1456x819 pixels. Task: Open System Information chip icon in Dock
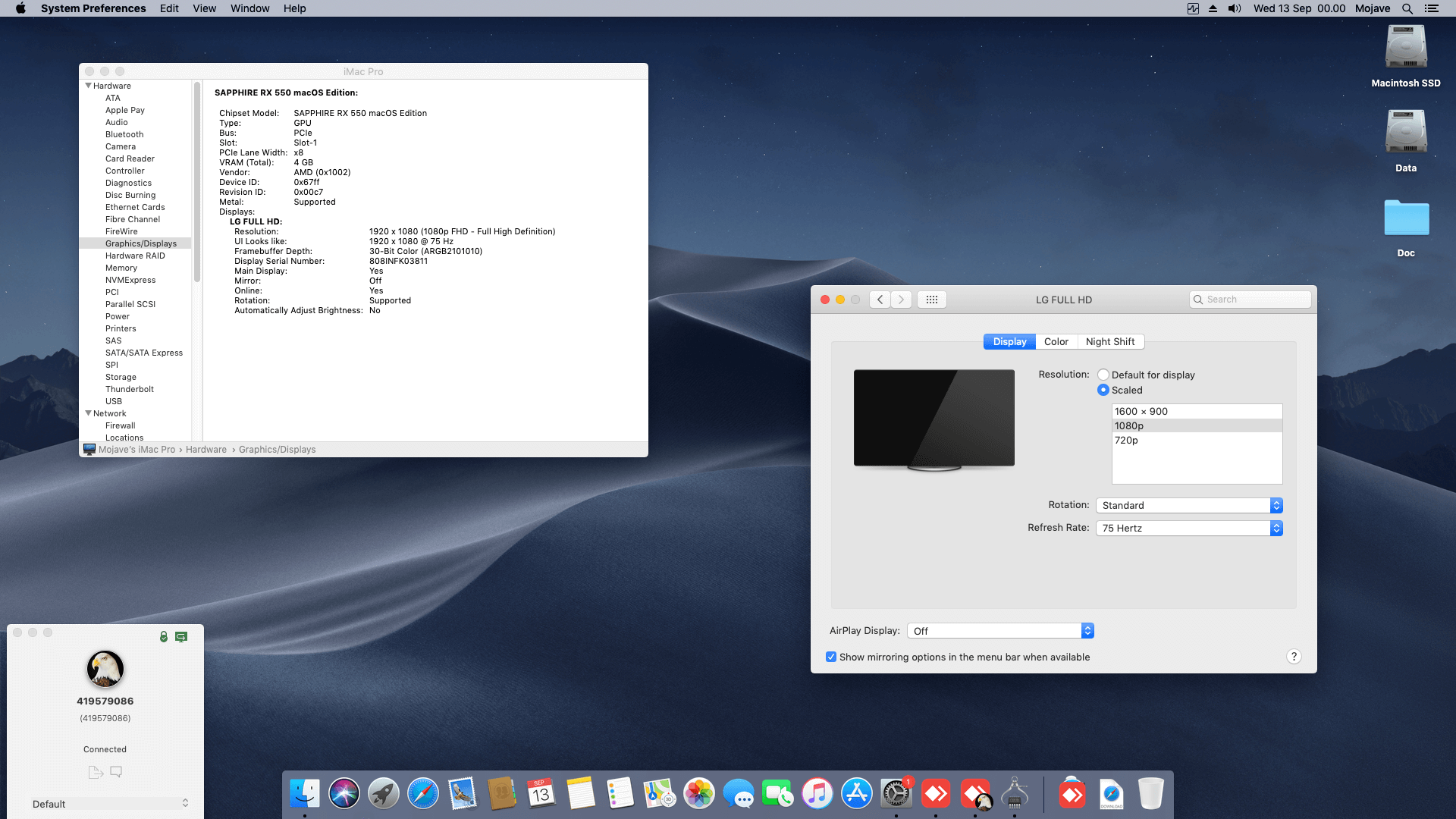[1015, 794]
